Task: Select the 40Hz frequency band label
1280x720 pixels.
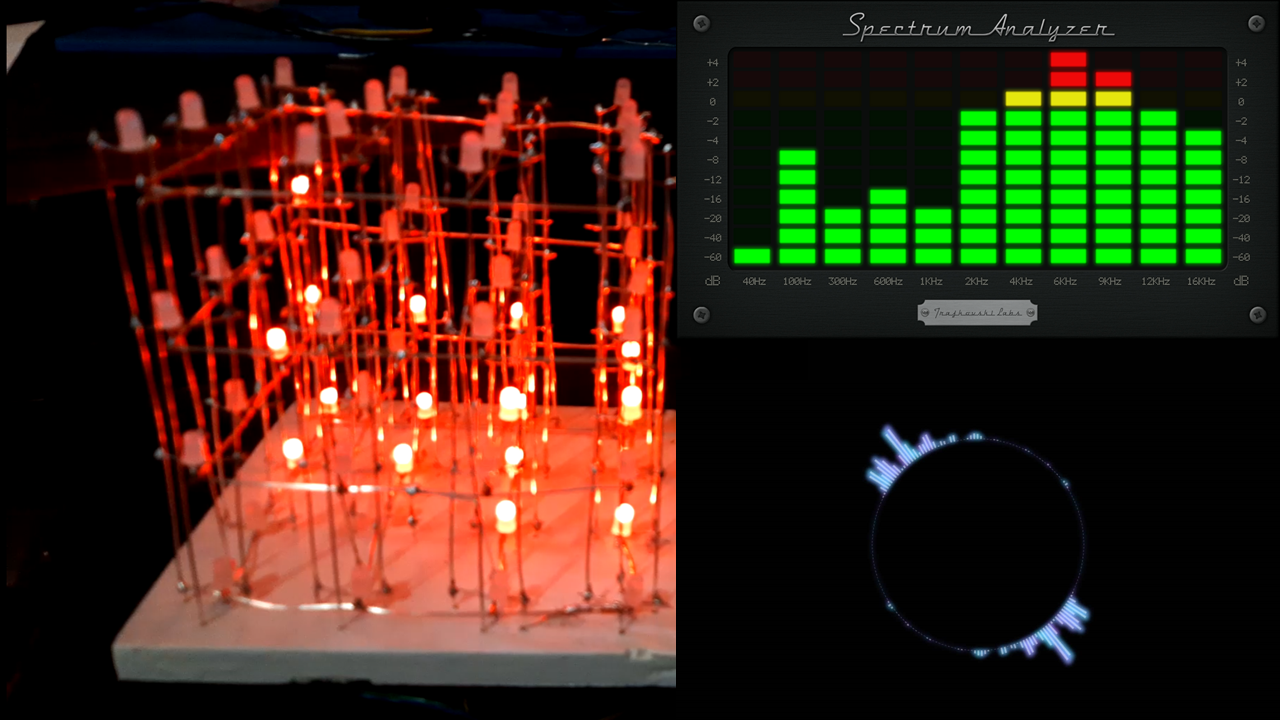Action: point(754,282)
